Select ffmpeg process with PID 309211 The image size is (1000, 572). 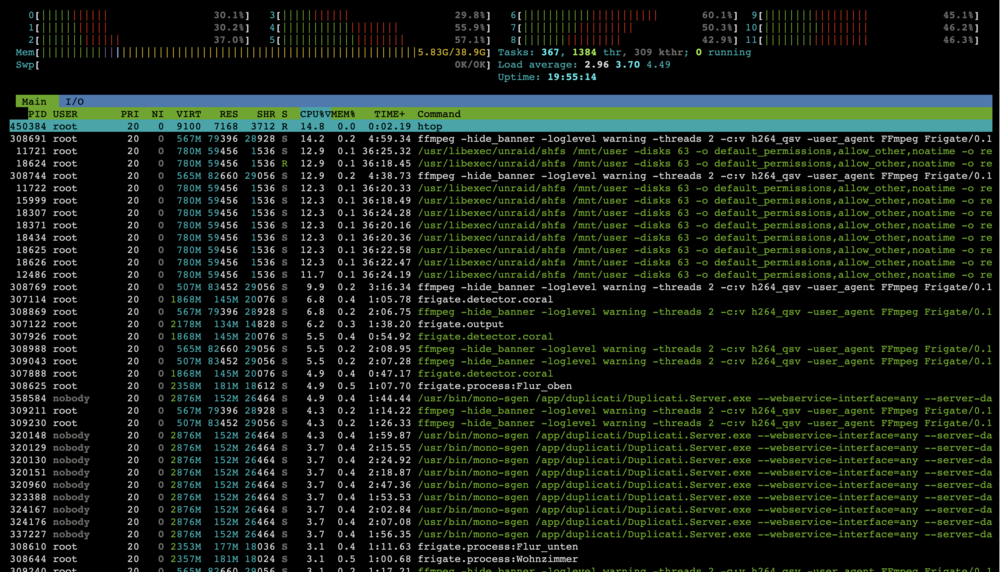point(501,411)
